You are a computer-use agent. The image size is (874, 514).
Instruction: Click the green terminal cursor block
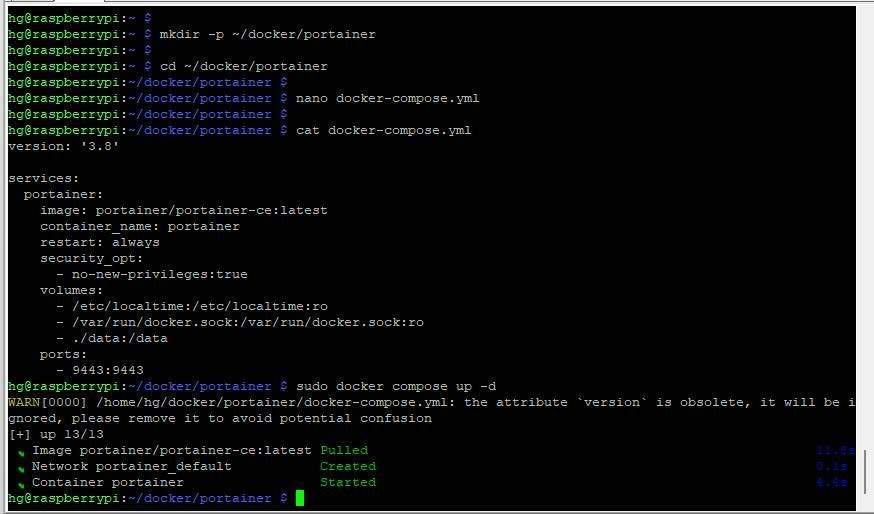(x=299, y=498)
